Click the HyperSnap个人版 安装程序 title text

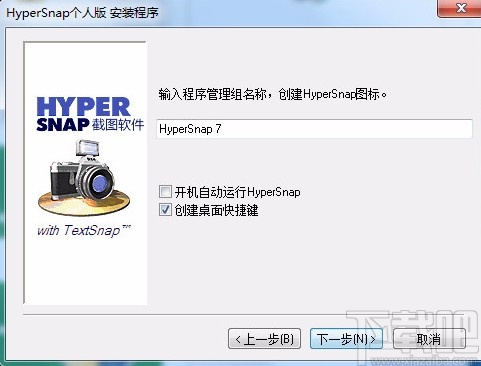tap(82, 13)
